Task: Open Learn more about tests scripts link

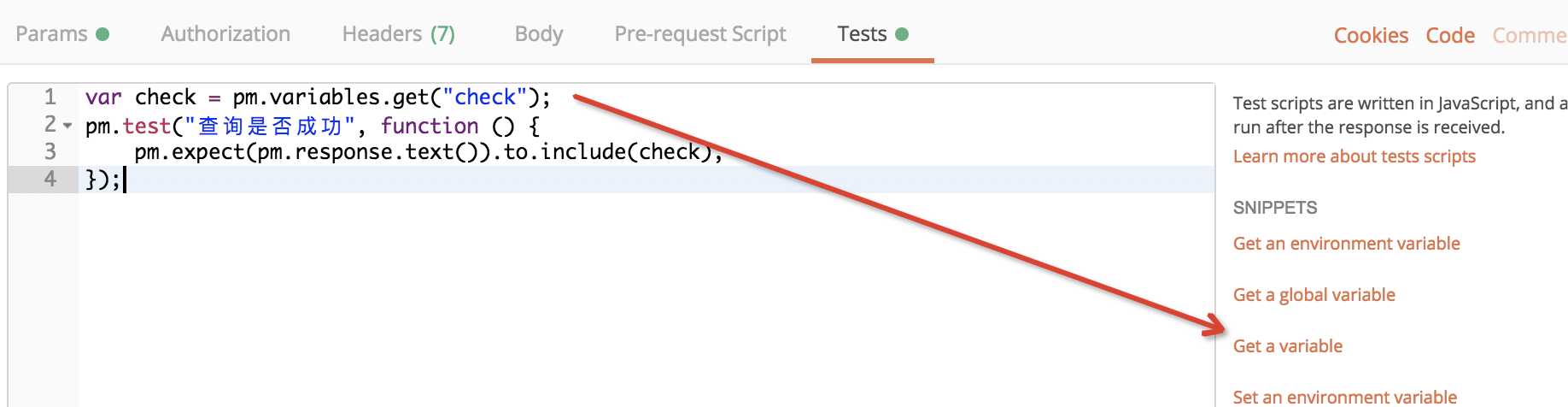Action: [x=1354, y=156]
